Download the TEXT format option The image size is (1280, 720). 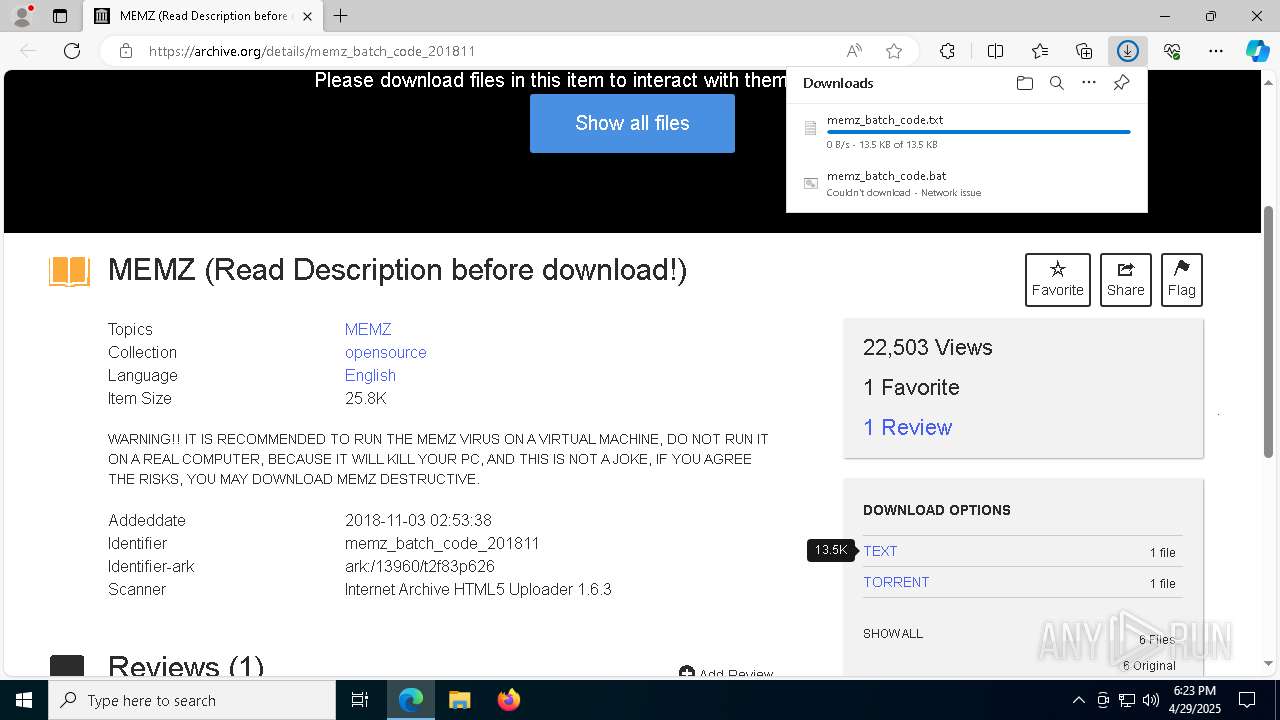click(x=880, y=551)
